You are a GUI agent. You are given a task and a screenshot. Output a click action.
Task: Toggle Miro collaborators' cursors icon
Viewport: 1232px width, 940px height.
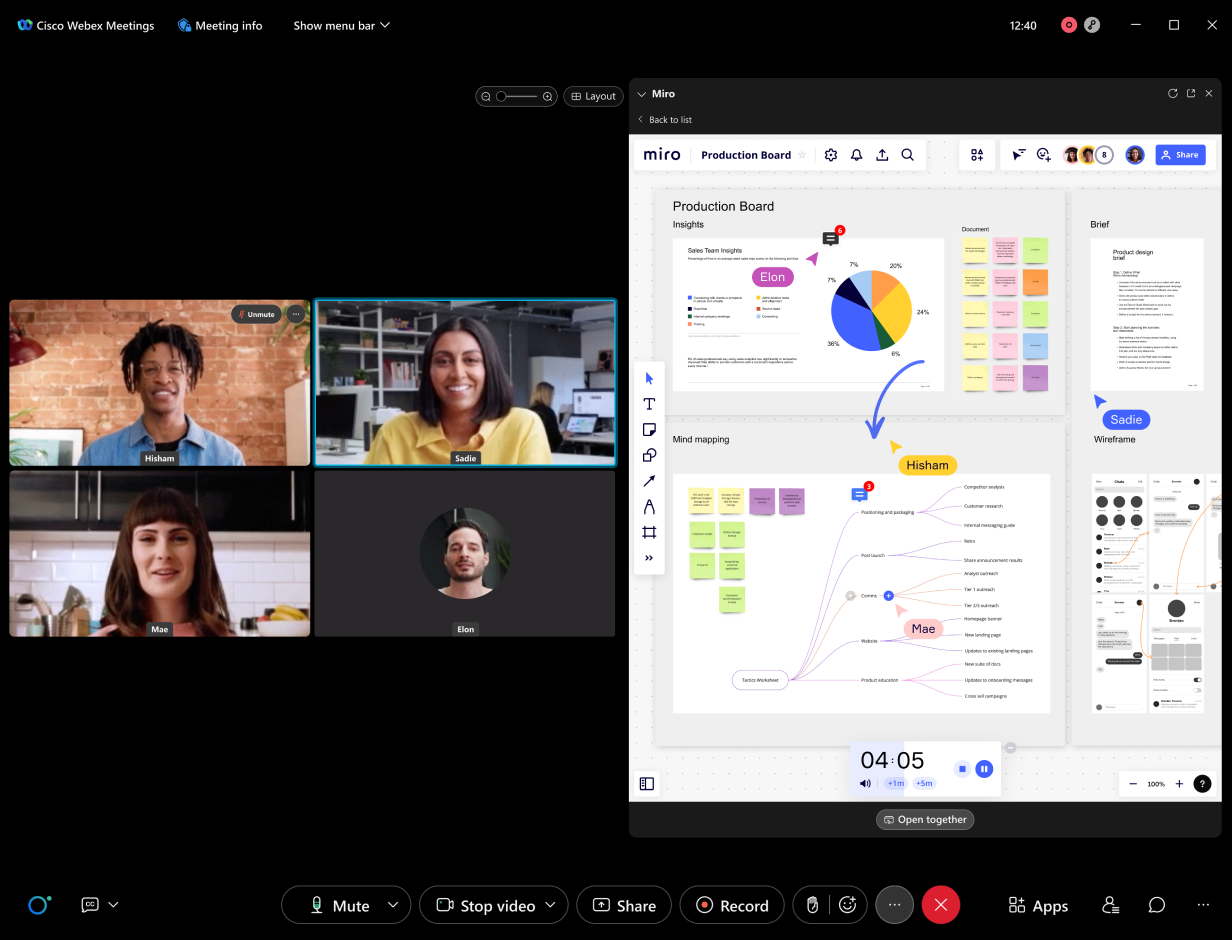point(1019,155)
